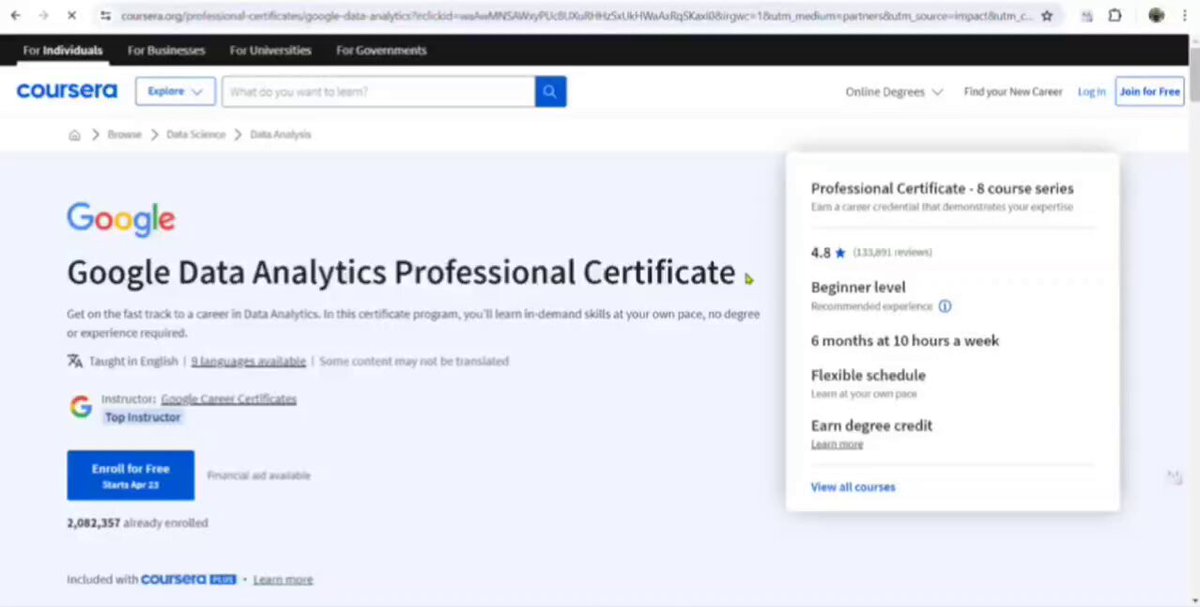The width and height of the screenshot is (1200, 607).
Task: Click Google Data Analytics Professional Certificate title
Action: point(401,273)
